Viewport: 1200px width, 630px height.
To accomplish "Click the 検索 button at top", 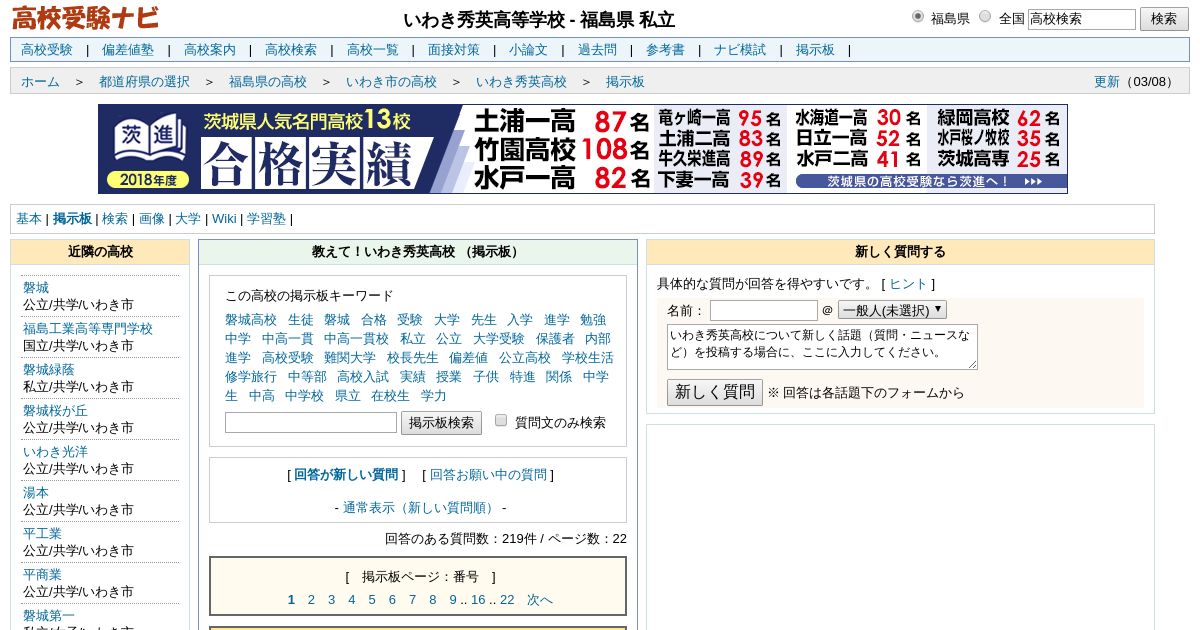I will click(x=1164, y=19).
